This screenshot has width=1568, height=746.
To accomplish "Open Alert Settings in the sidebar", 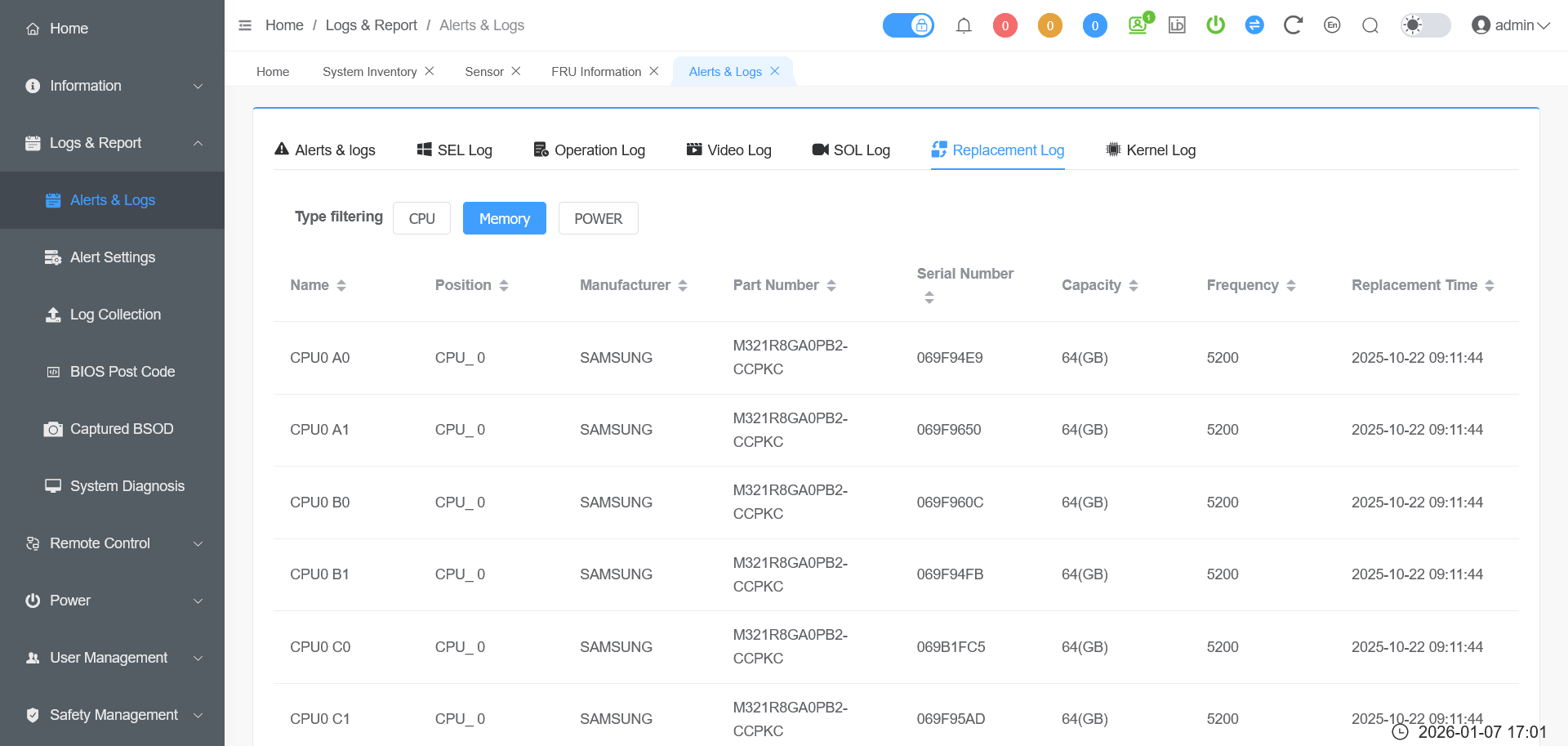I will point(112,257).
